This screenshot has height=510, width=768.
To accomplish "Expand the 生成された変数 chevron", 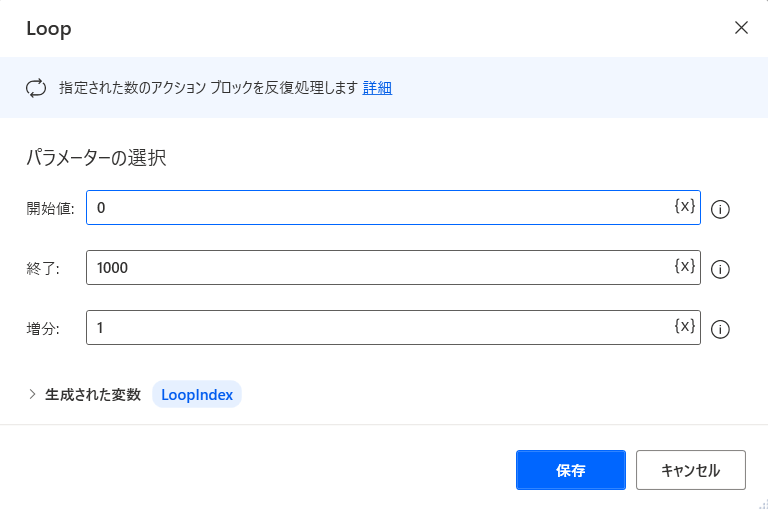I will (32, 394).
